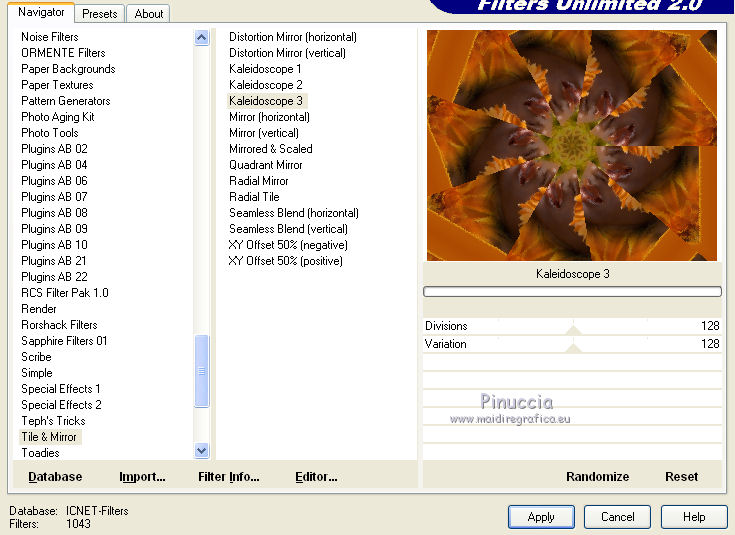The height and width of the screenshot is (535, 735).
Task: Choose the Kaleidoscope 1 filter
Action: pos(265,69)
